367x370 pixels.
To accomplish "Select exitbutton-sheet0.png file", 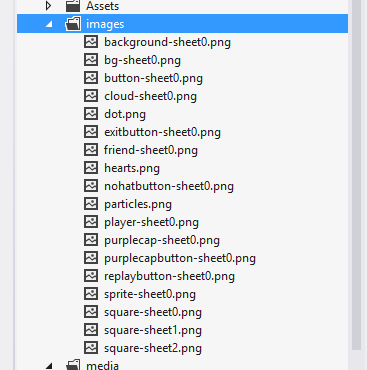I will coord(162,132).
